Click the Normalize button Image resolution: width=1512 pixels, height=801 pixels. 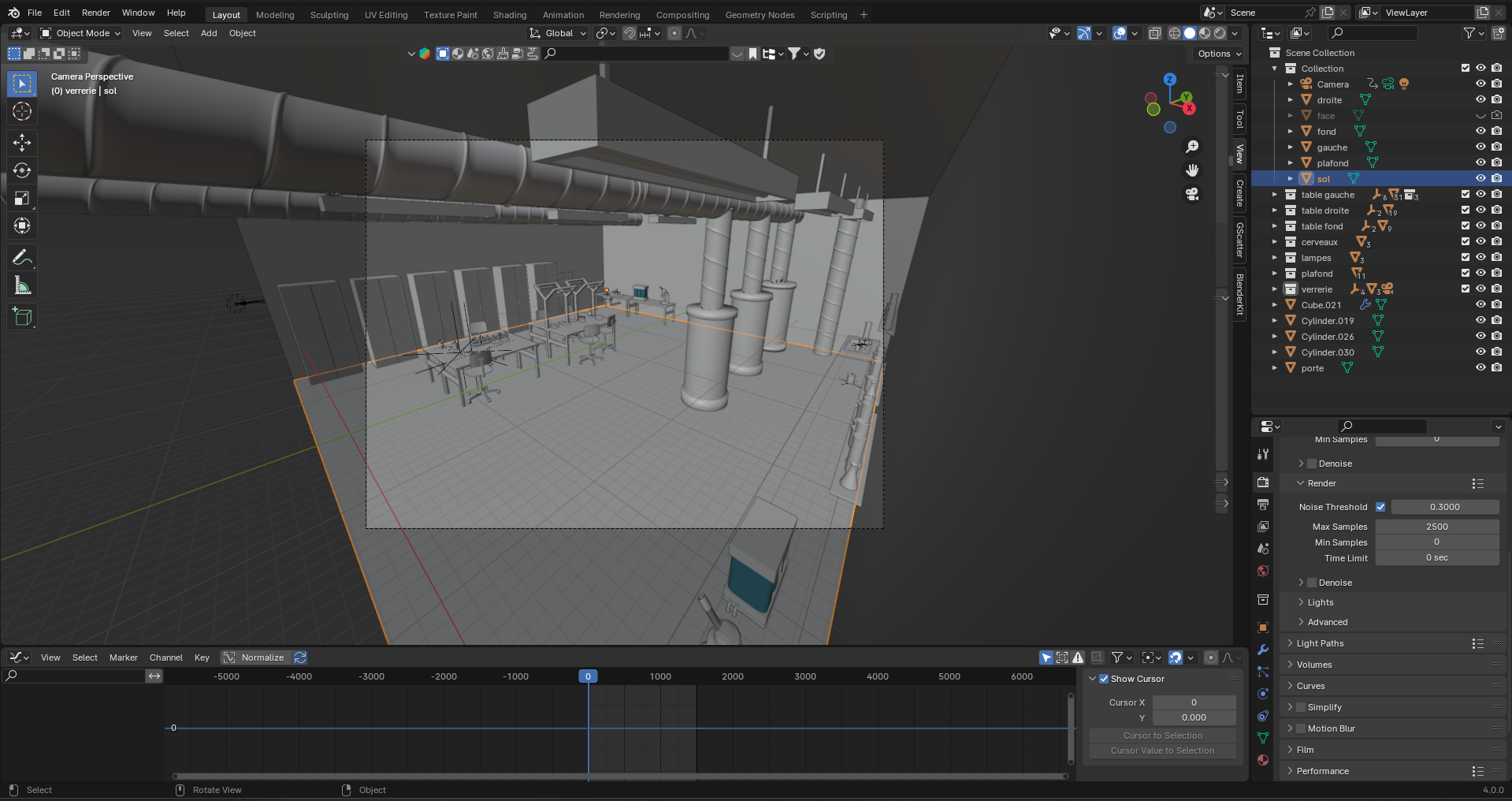(x=262, y=658)
